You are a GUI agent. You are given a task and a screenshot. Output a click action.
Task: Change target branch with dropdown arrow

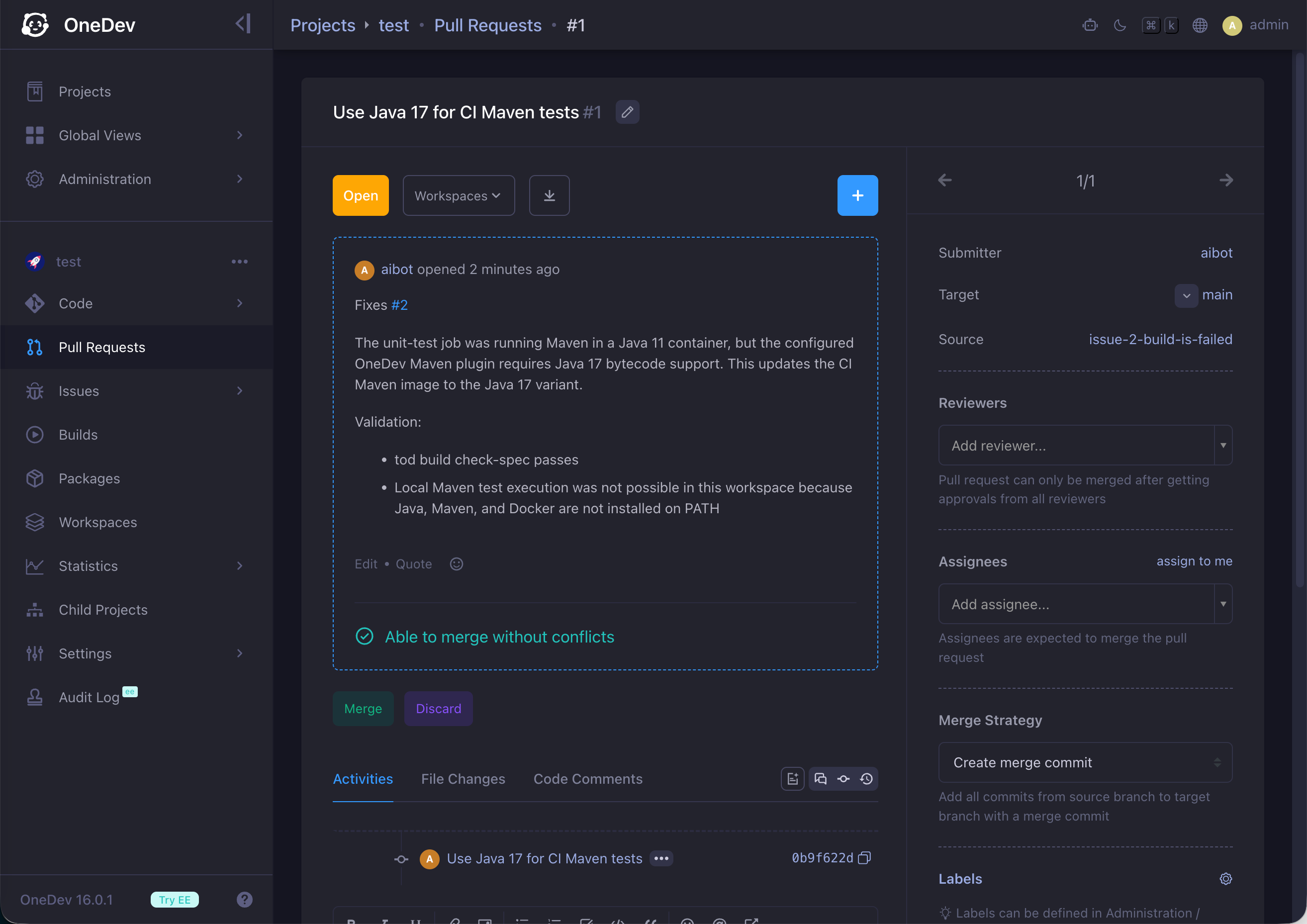[1186, 295]
